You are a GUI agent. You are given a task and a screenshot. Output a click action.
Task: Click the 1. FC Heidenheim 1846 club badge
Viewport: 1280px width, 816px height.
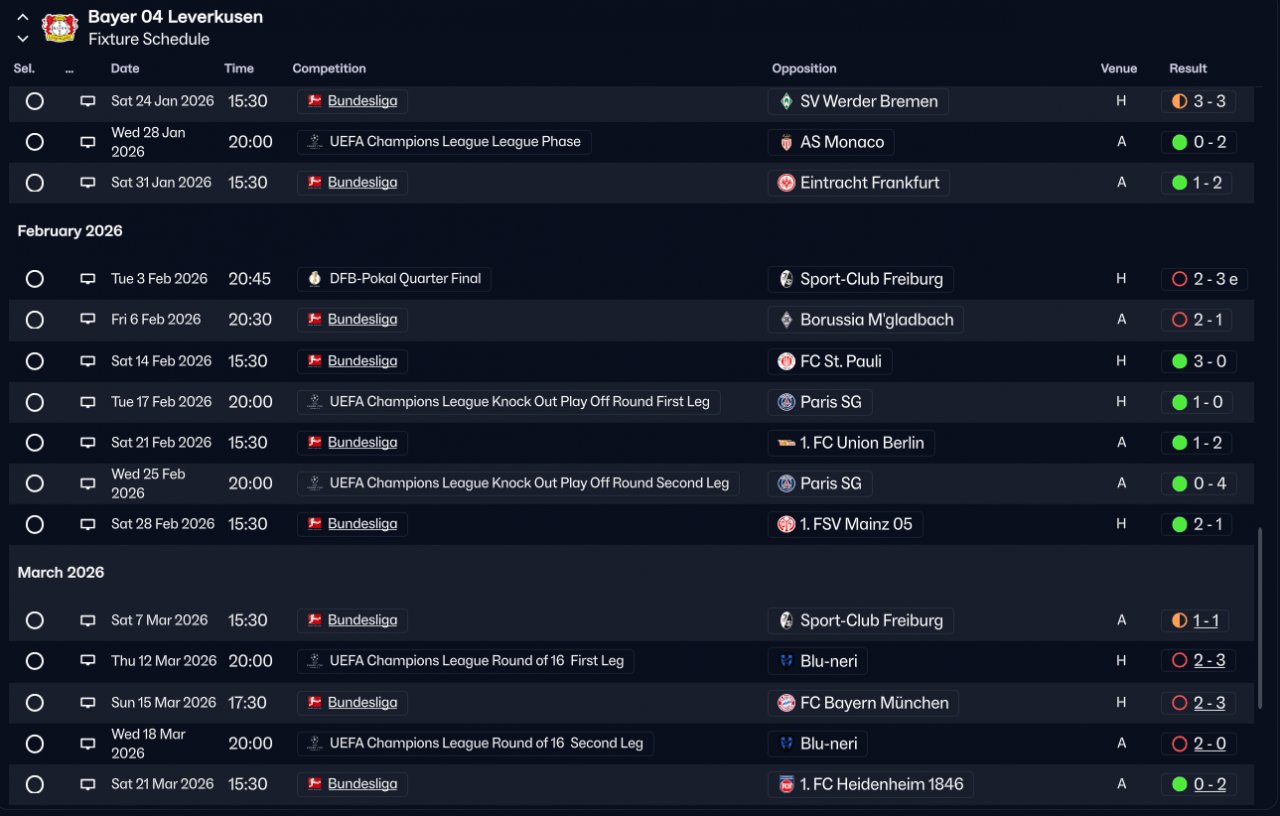tap(787, 785)
